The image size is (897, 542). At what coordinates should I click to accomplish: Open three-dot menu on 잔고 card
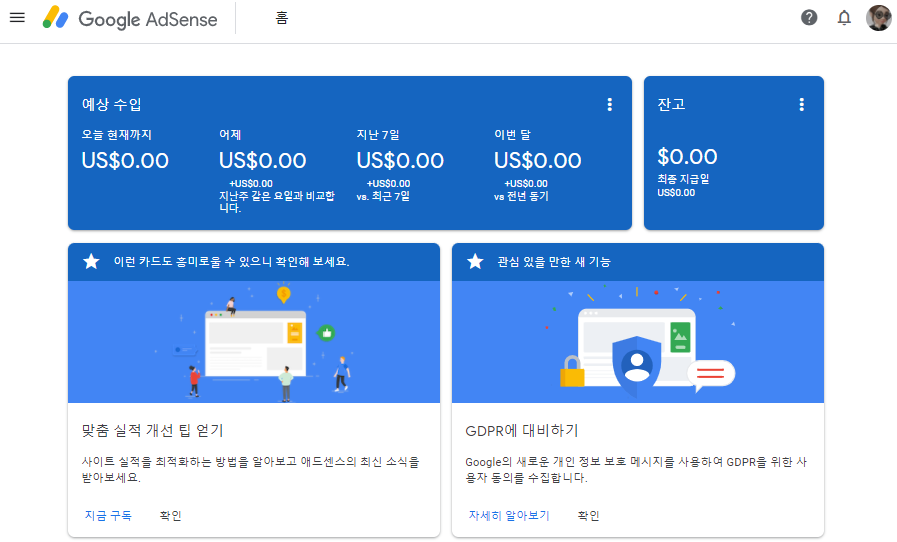[801, 104]
